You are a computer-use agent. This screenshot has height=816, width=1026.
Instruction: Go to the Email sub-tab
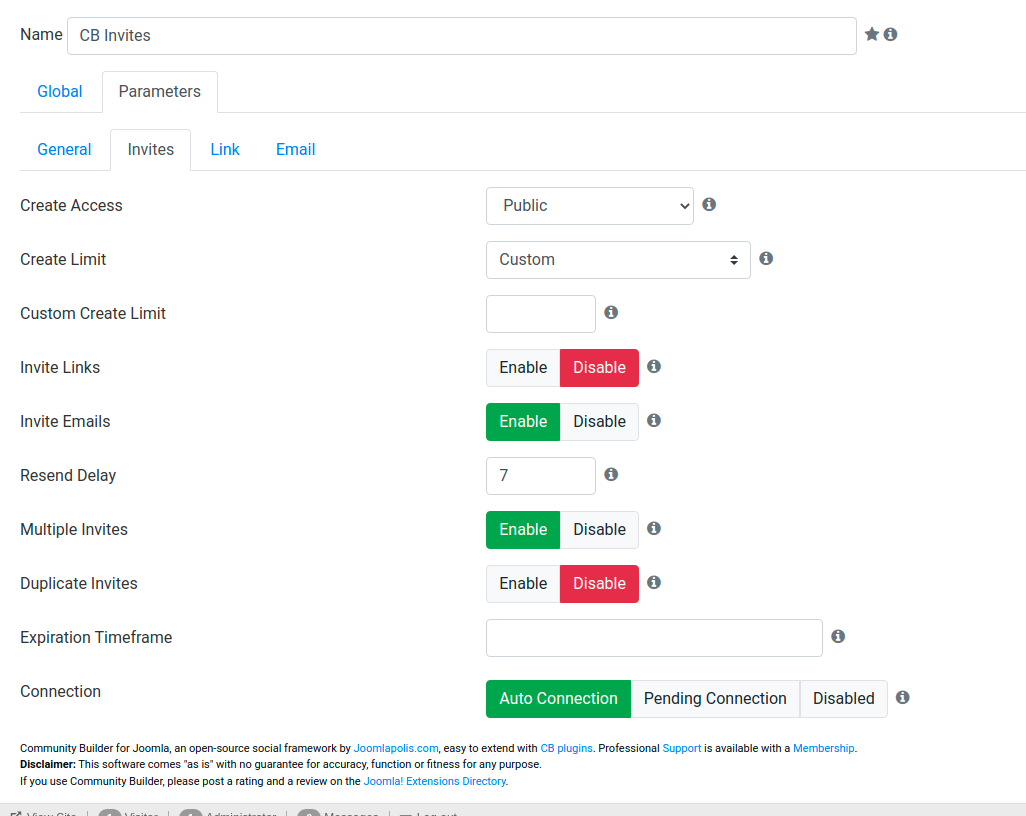coord(296,150)
